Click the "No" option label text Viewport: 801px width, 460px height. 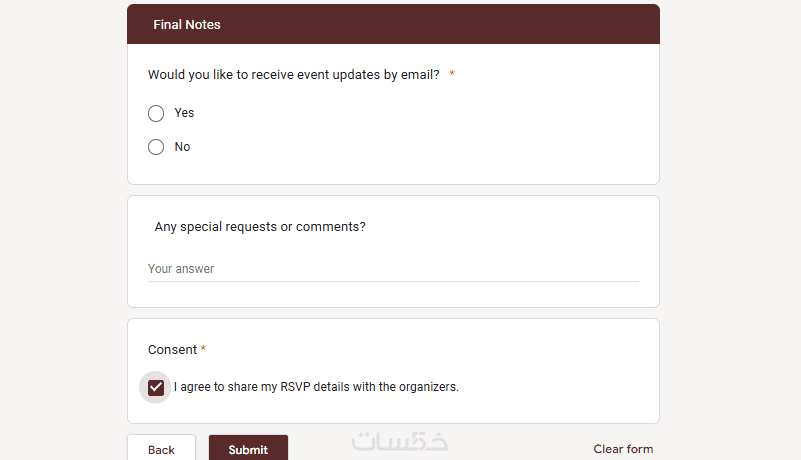pos(182,147)
